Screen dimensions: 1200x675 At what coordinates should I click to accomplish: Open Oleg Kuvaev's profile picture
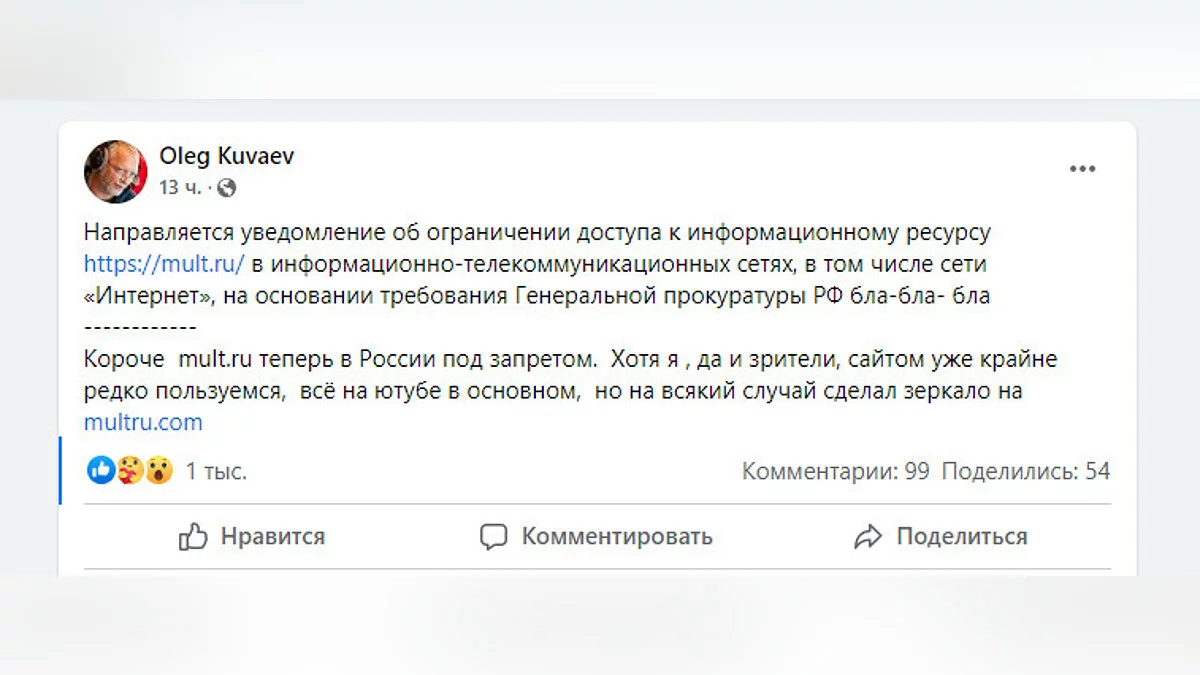(x=116, y=171)
